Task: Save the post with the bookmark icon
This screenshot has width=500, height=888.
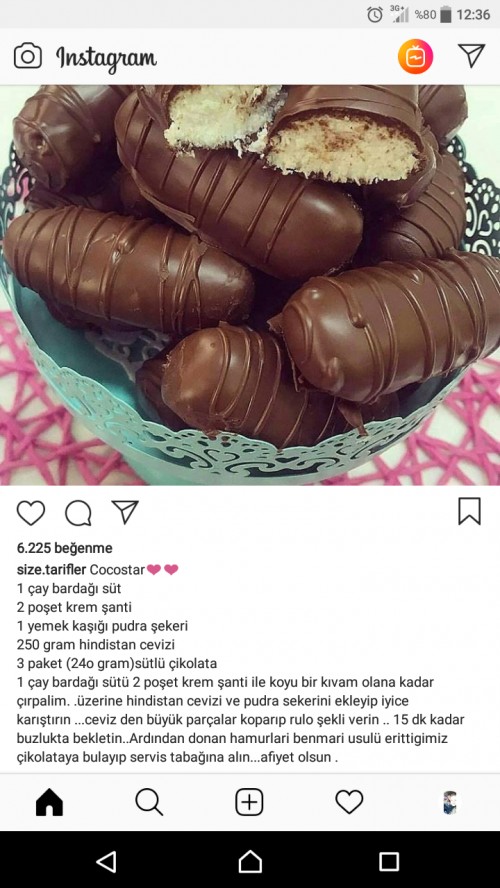Action: click(469, 511)
